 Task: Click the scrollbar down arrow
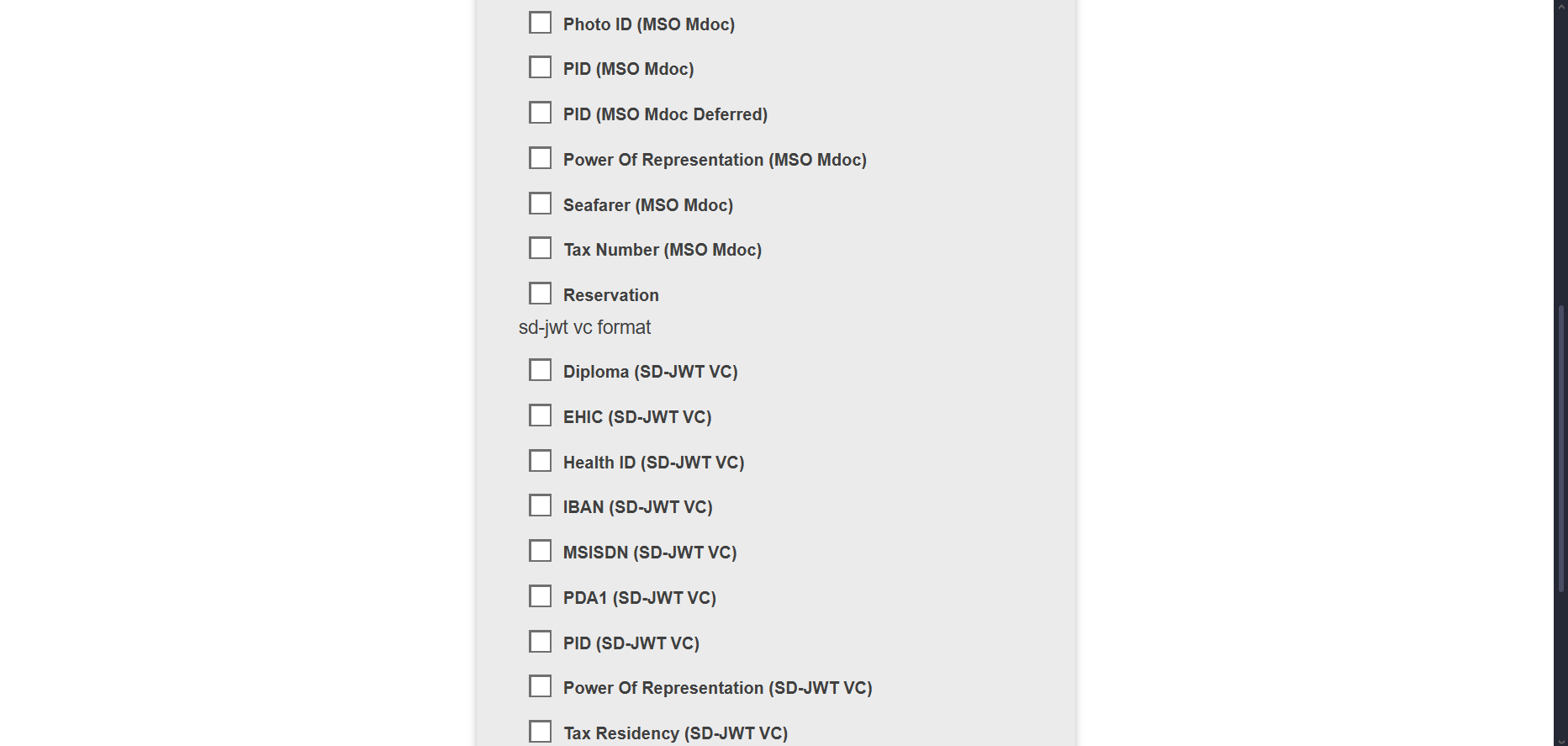coord(1561,741)
